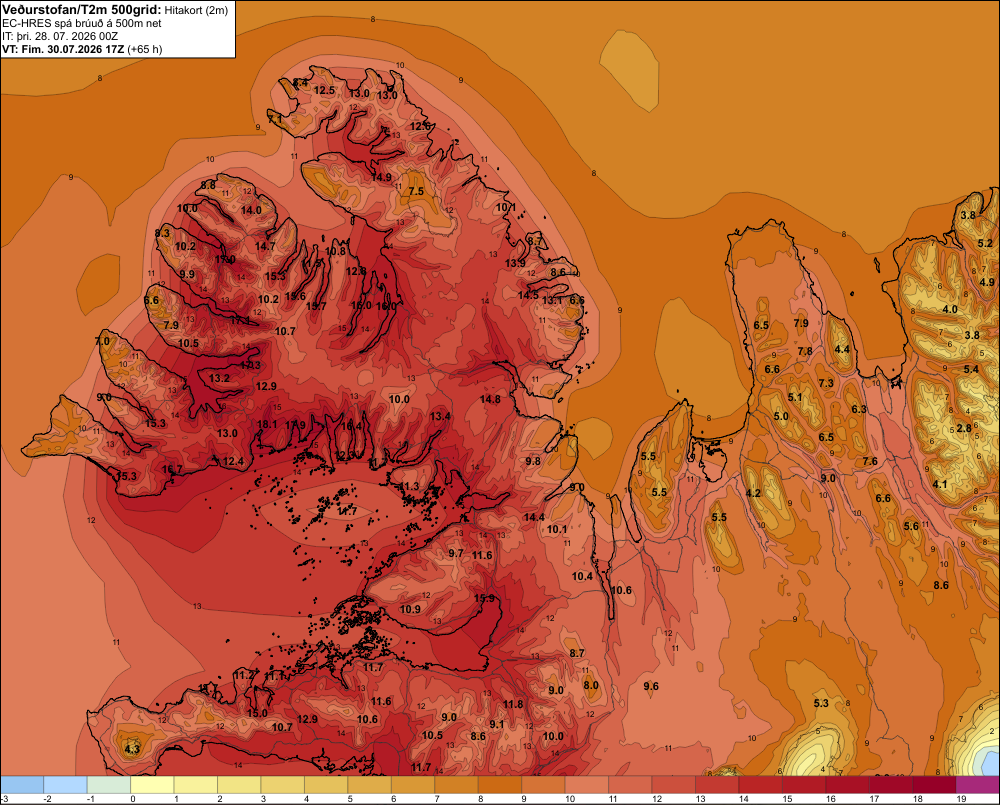The image size is (1000, 805).
Task: Select the 8.3 temperature label
Action: click(162, 233)
